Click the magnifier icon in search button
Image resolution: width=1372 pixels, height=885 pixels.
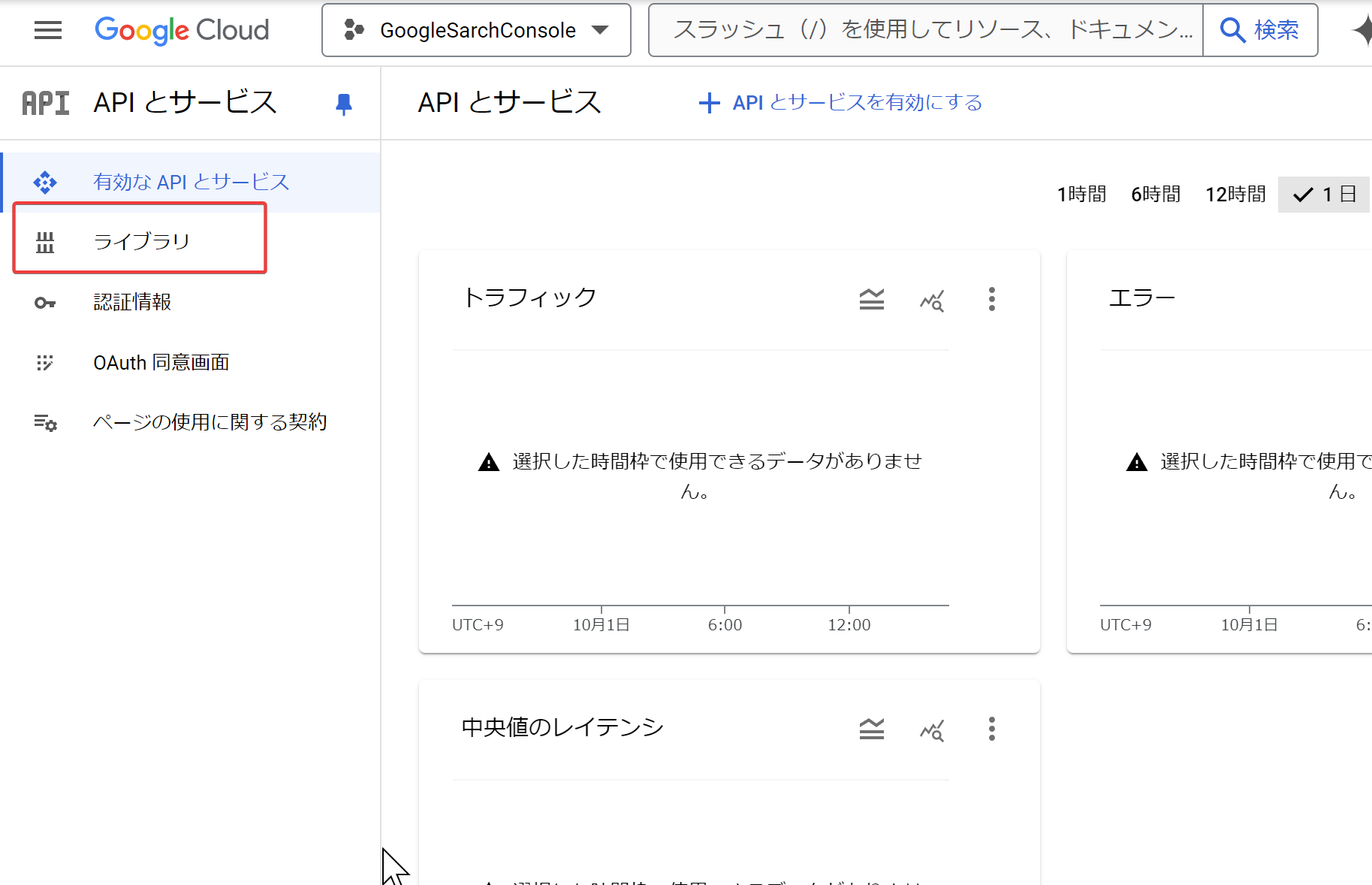point(1232,30)
